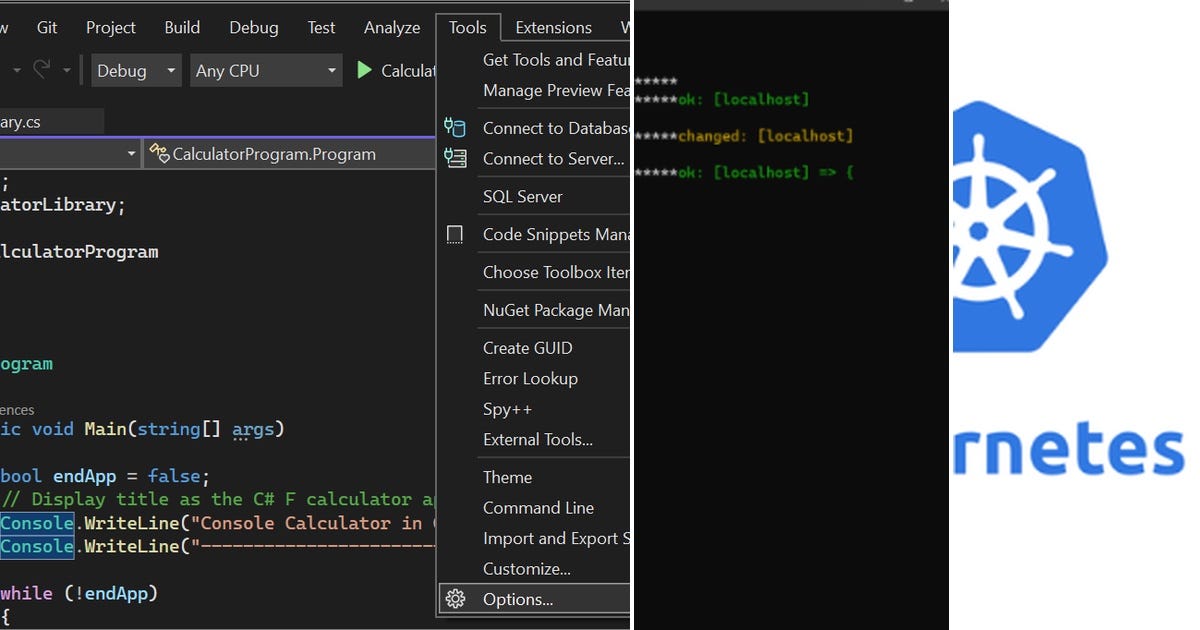This screenshot has width=1200, height=630.
Task: Open External Tools...
Action: 535,439
